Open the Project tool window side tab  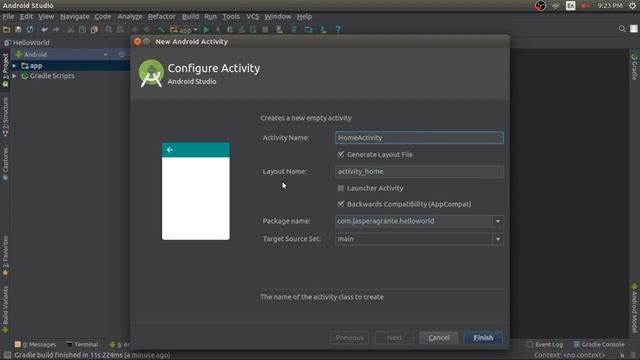point(5,70)
